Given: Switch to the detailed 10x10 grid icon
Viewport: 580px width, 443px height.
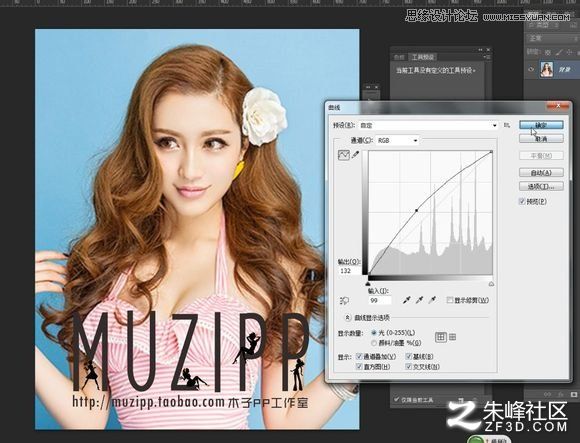Looking at the screenshot, I should tap(452, 337).
